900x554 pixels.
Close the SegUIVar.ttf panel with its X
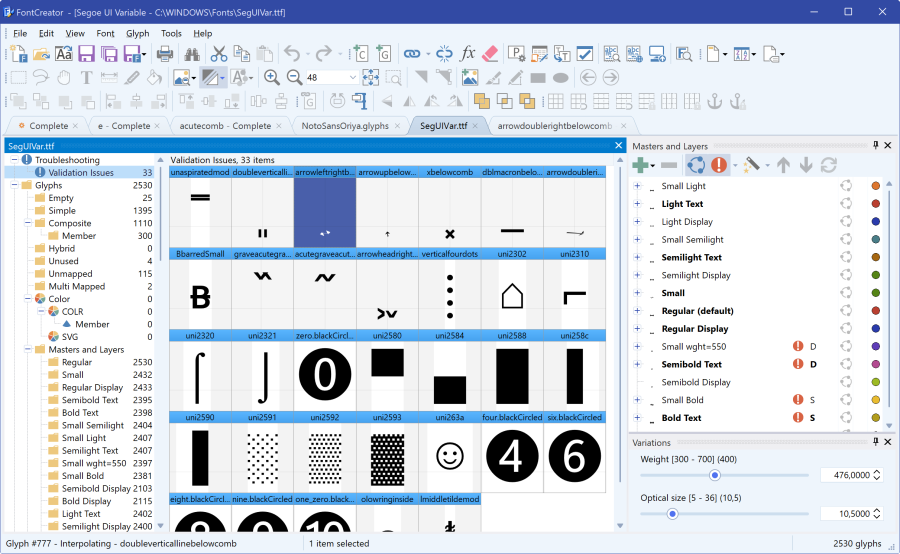619,145
